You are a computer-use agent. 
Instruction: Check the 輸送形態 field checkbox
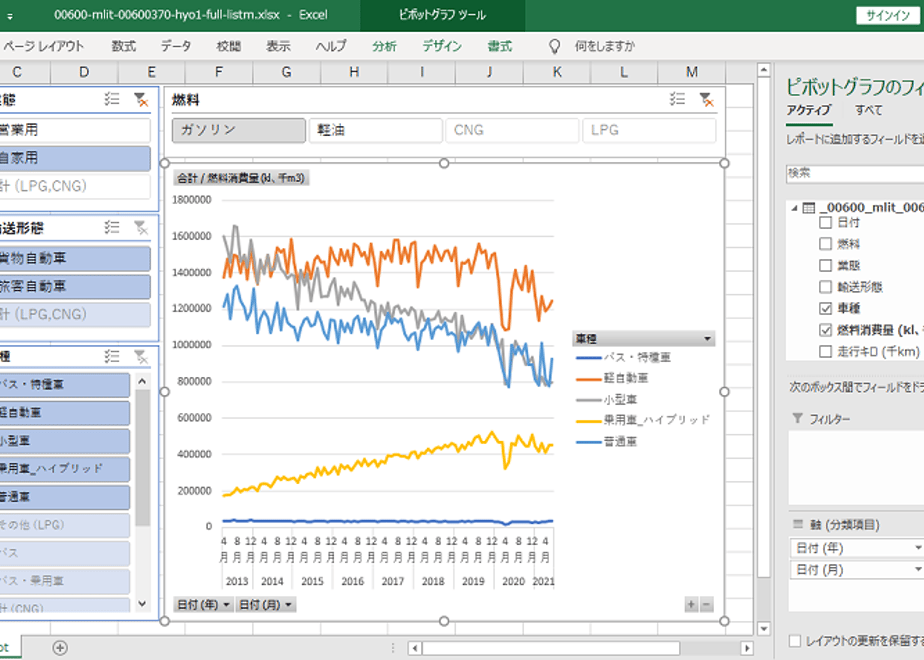826,287
